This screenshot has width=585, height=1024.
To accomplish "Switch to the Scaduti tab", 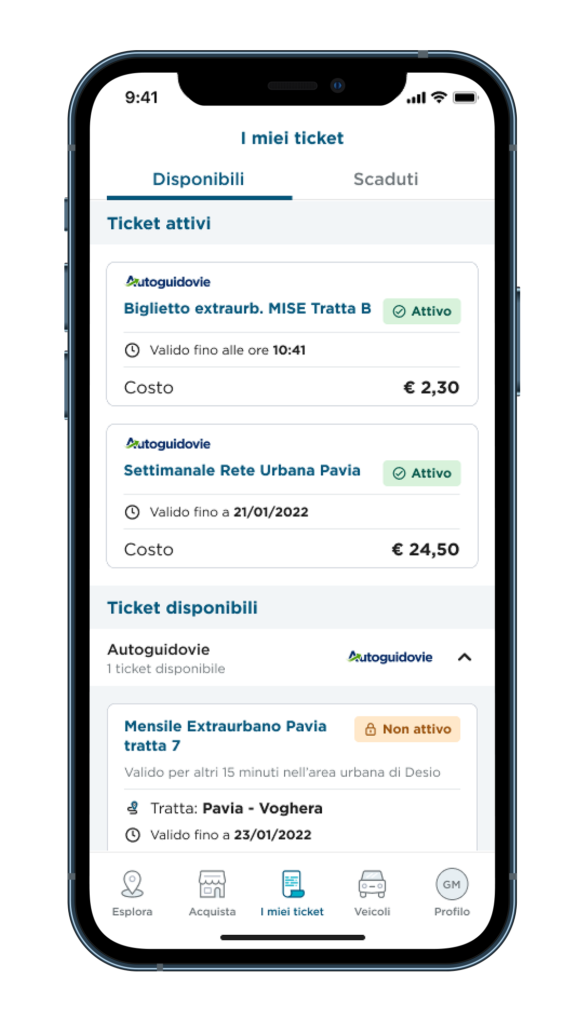I will tap(386, 179).
